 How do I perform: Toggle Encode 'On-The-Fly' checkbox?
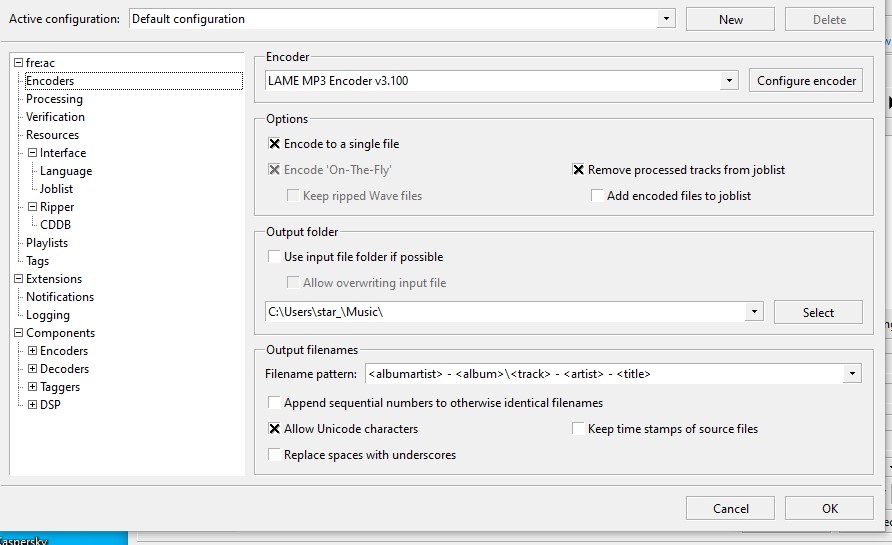point(274,170)
